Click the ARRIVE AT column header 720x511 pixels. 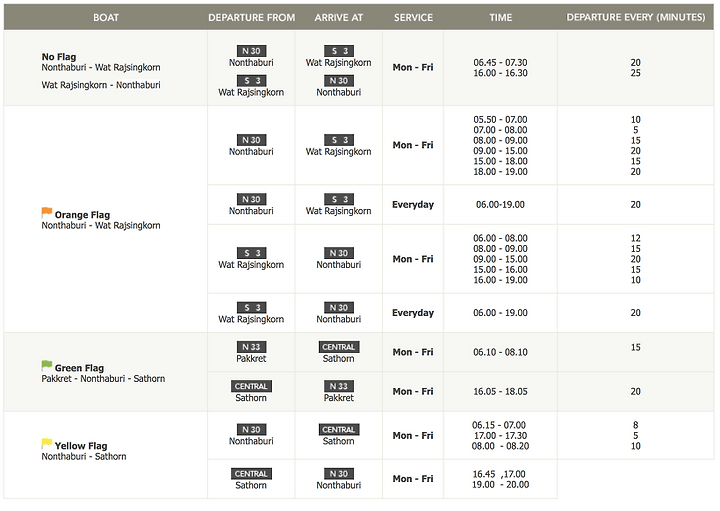[x=339, y=17]
